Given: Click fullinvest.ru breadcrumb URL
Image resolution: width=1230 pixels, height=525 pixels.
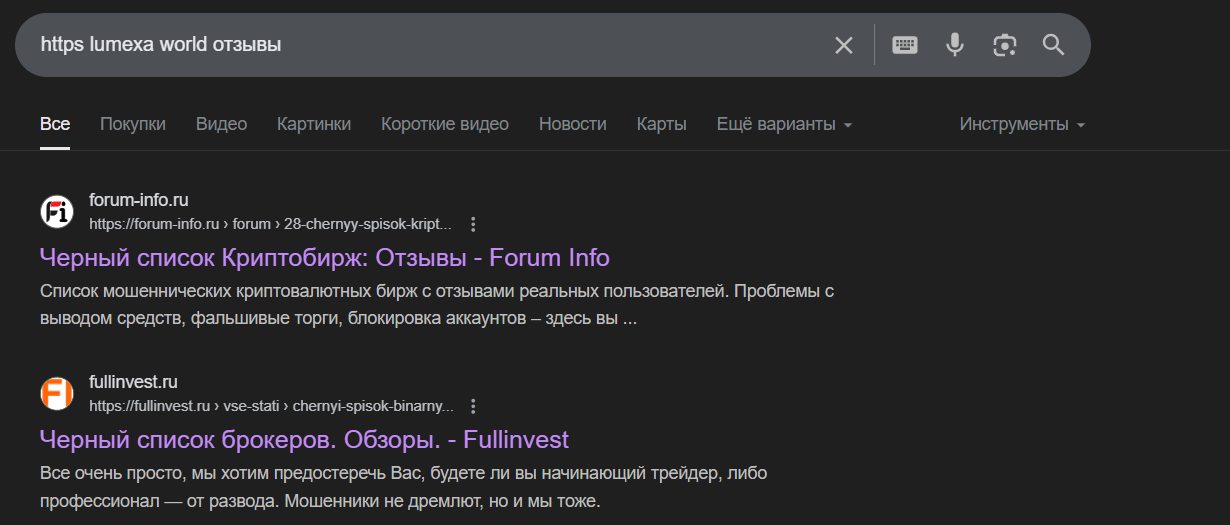Looking at the screenshot, I should 271,406.
